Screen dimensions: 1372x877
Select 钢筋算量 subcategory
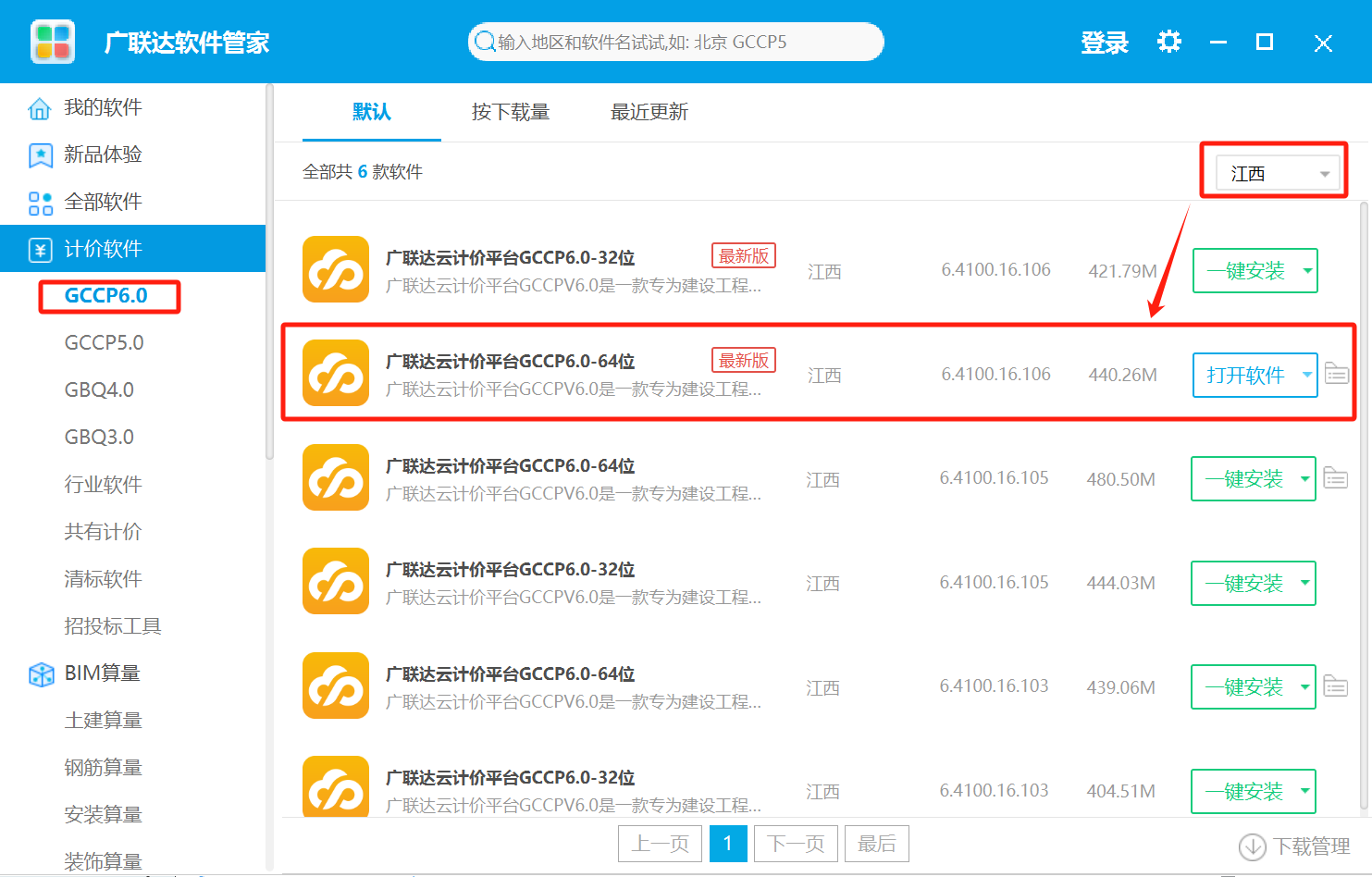click(103, 768)
